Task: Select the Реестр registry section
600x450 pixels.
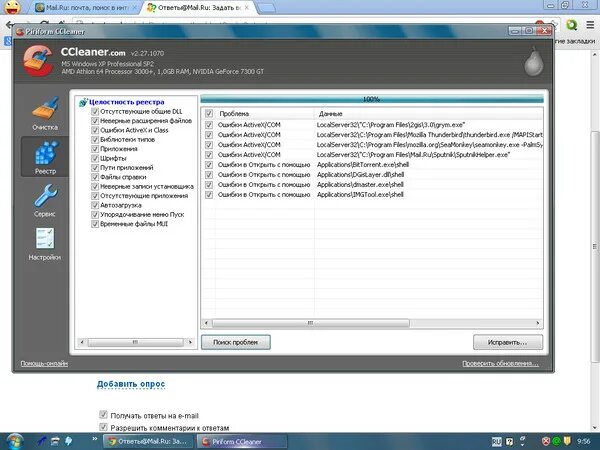Action: pyautogui.click(x=45, y=157)
